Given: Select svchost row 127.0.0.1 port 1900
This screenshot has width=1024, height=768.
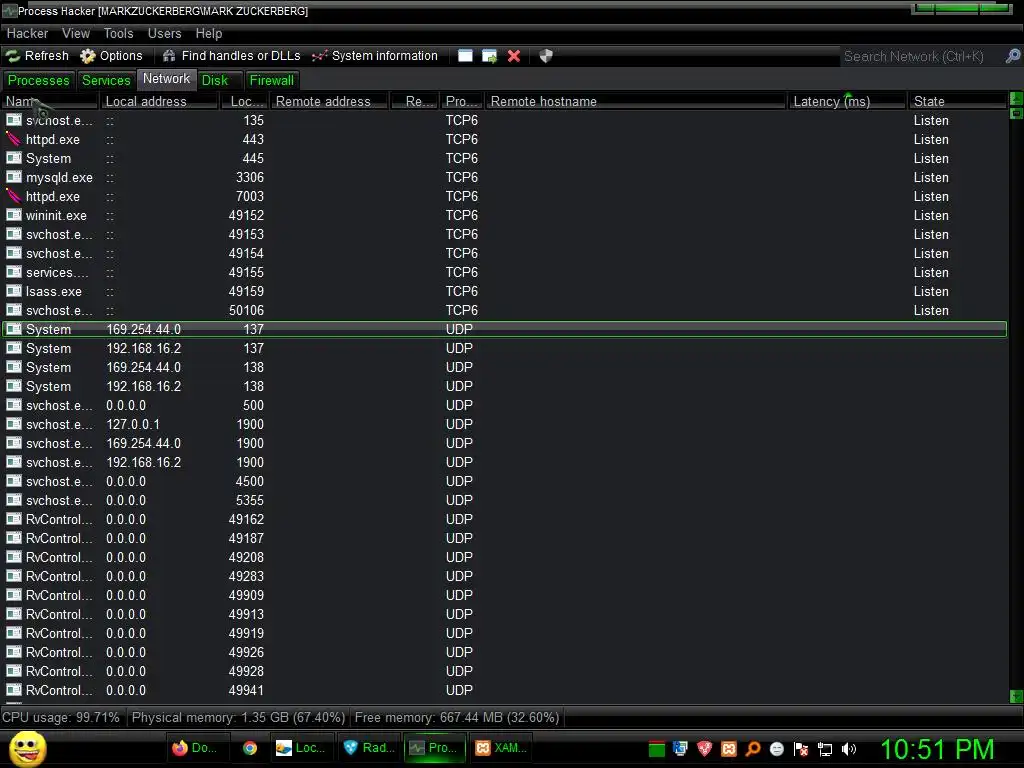Looking at the screenshot, I should (x=504, y=424).
